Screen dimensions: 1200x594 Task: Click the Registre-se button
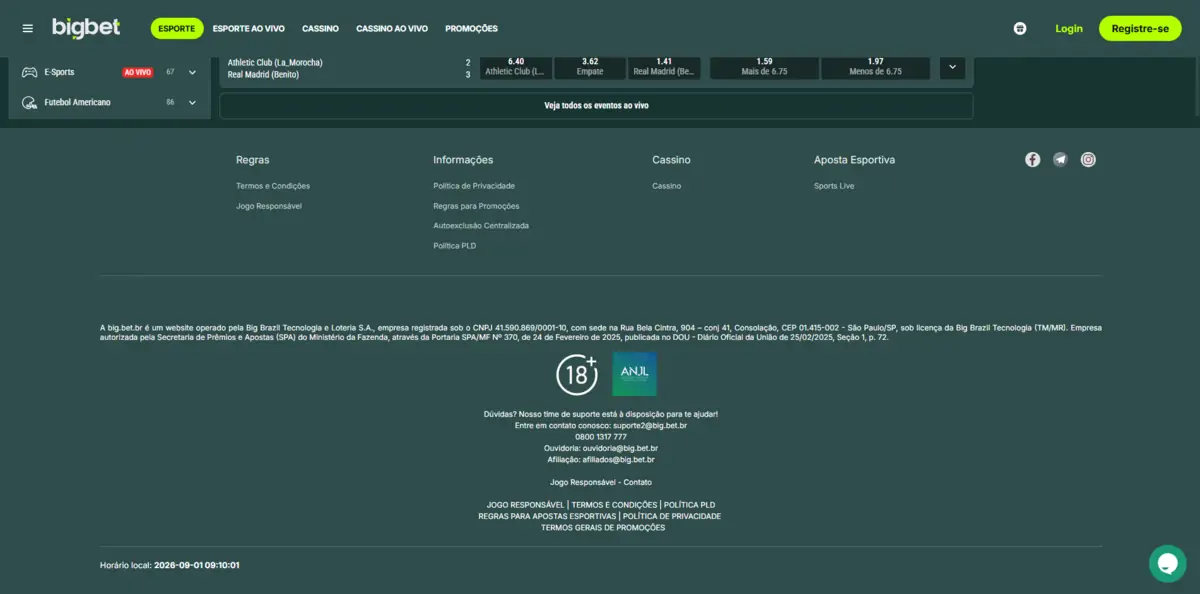(1140, 29)
